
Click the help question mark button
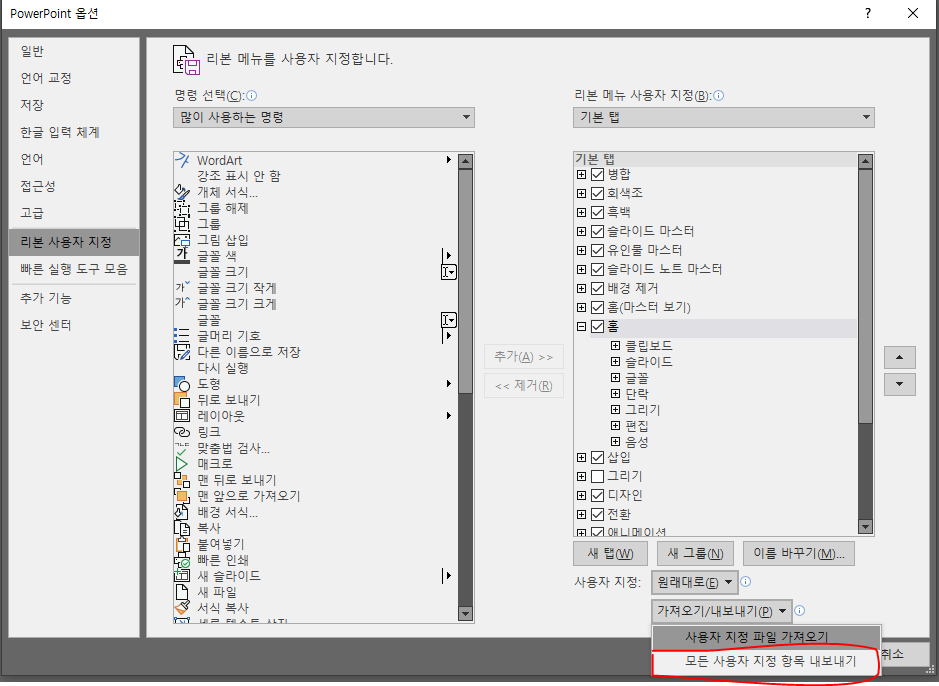868,13
